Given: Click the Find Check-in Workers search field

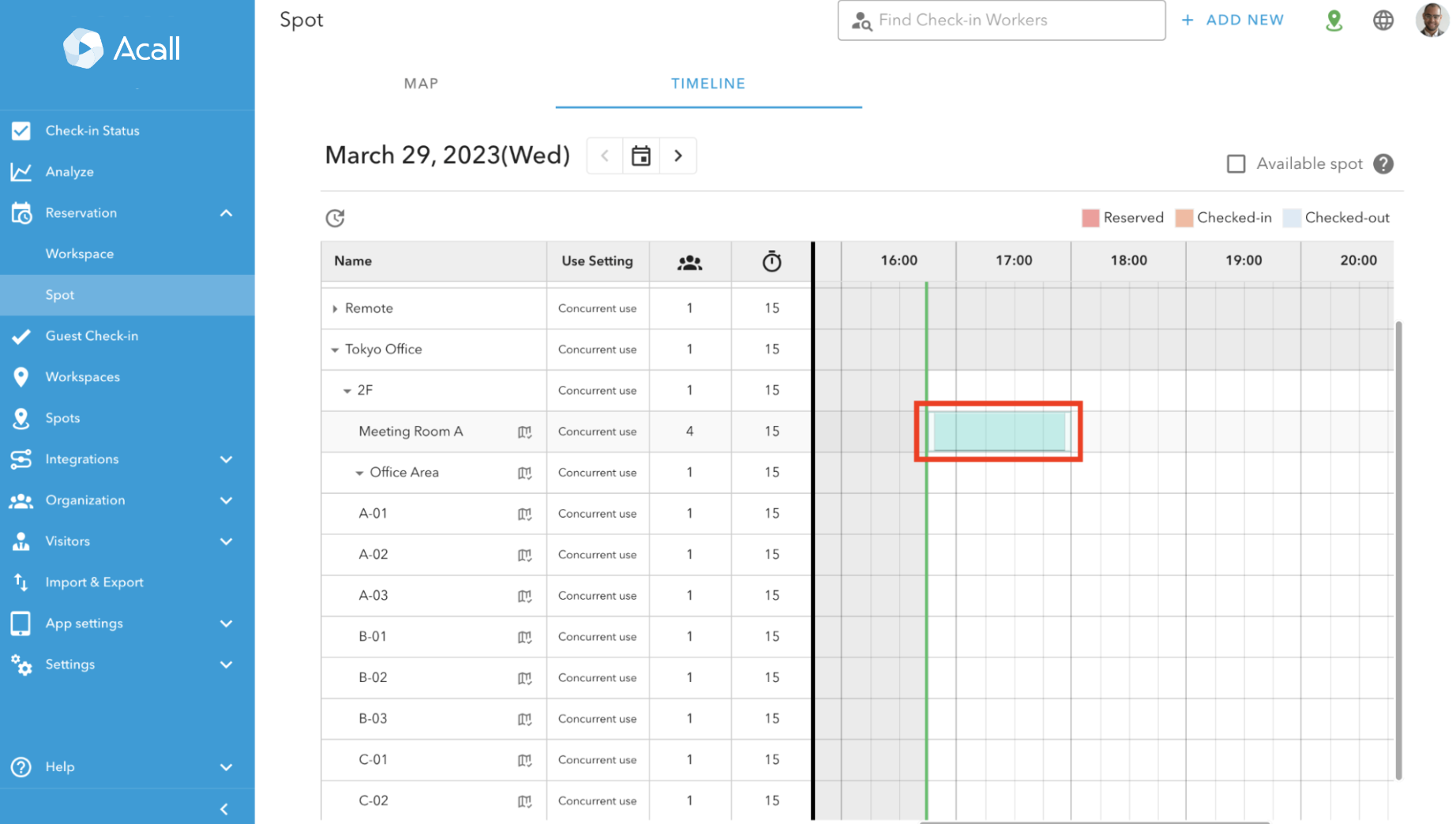Looking at the screenshot, I should click(1000, 21).
